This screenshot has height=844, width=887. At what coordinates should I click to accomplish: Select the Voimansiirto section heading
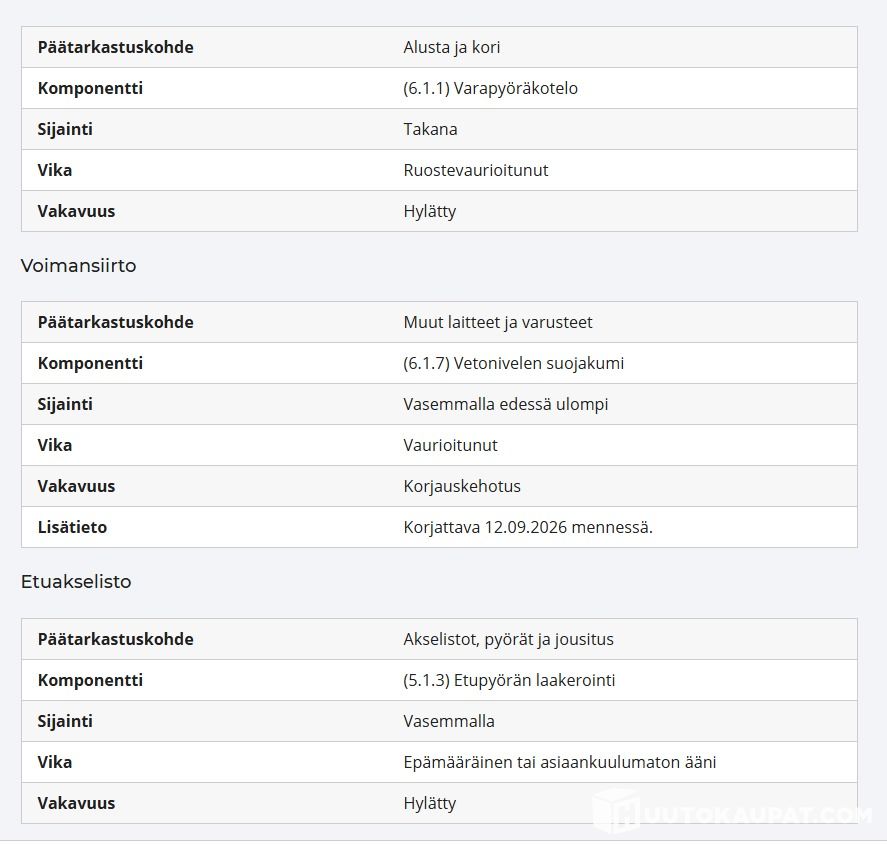tap(79, 265)
